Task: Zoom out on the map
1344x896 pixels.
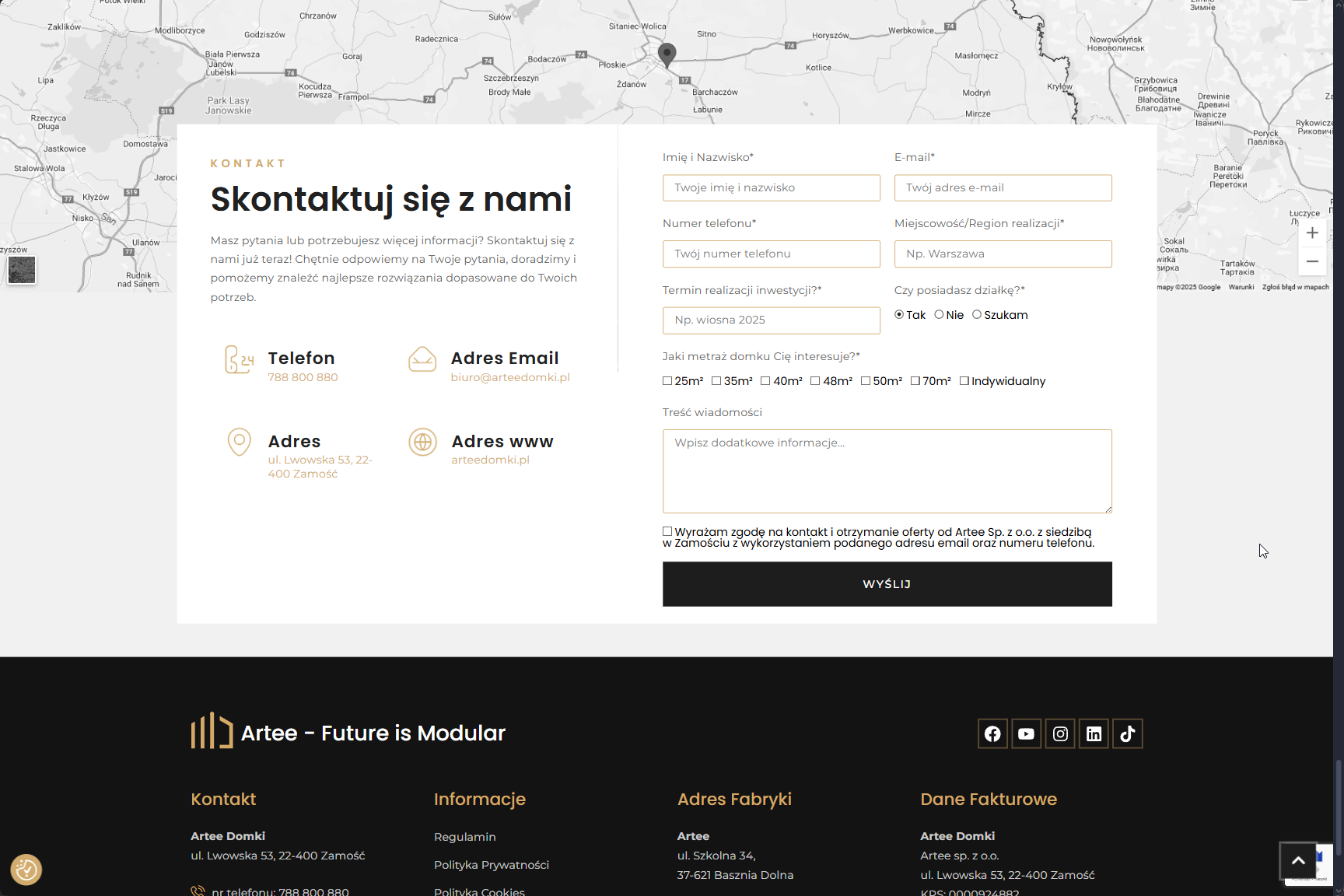Action: [1312, 261]
